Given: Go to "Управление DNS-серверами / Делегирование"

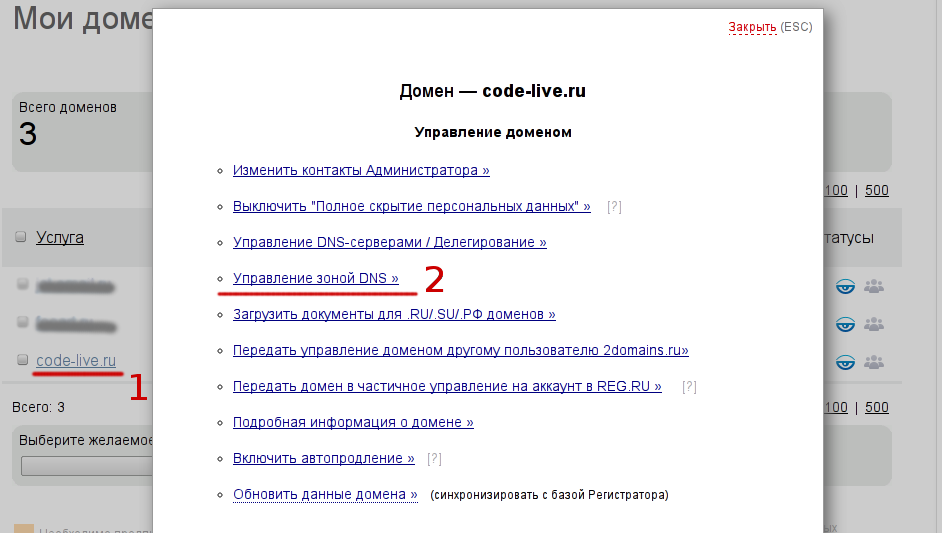Looking at the screenshot, I should 389,242.
